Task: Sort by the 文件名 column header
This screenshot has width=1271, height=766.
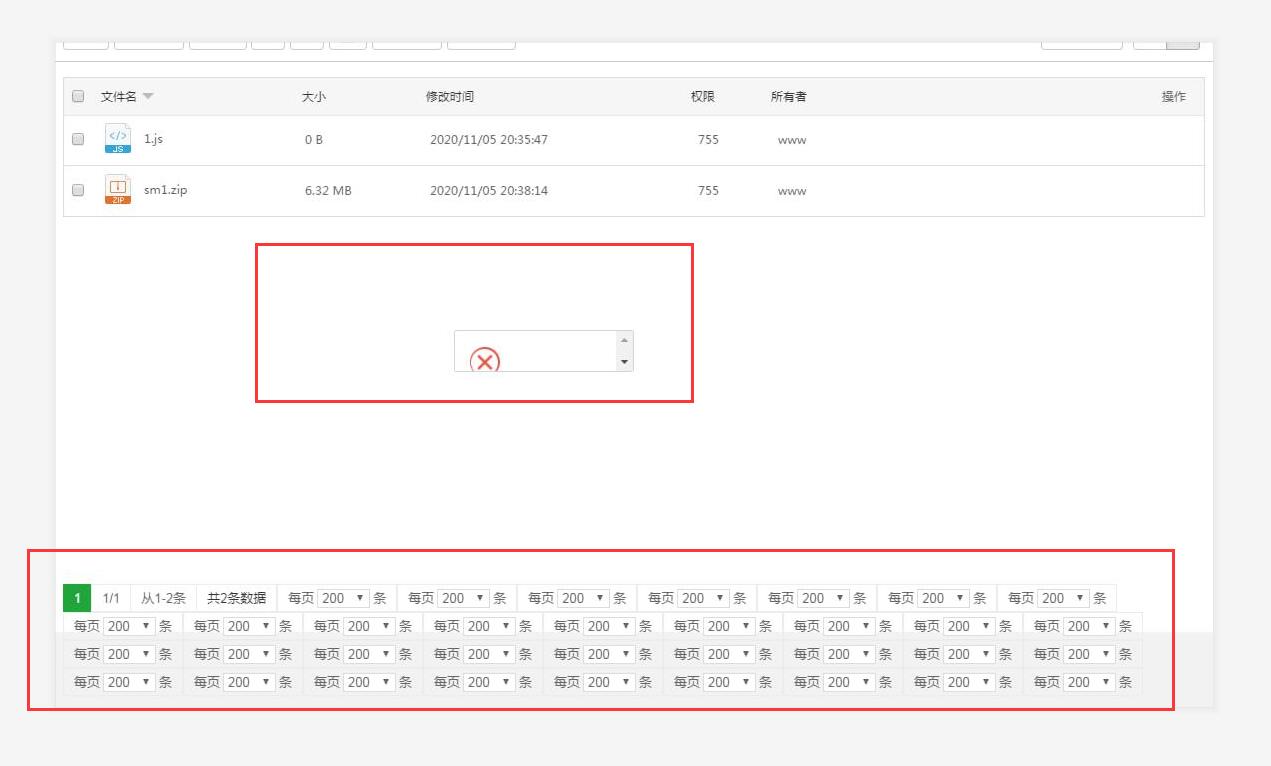Action: (119, 97)
